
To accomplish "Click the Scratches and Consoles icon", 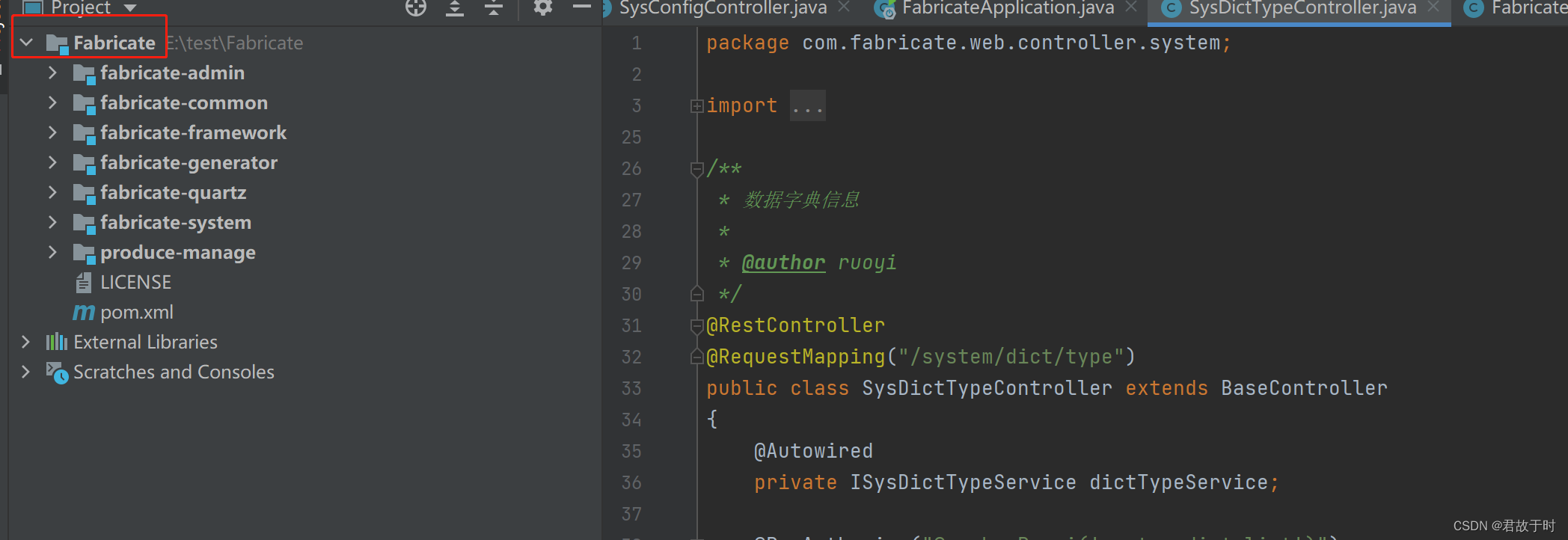I will (57, 372).
